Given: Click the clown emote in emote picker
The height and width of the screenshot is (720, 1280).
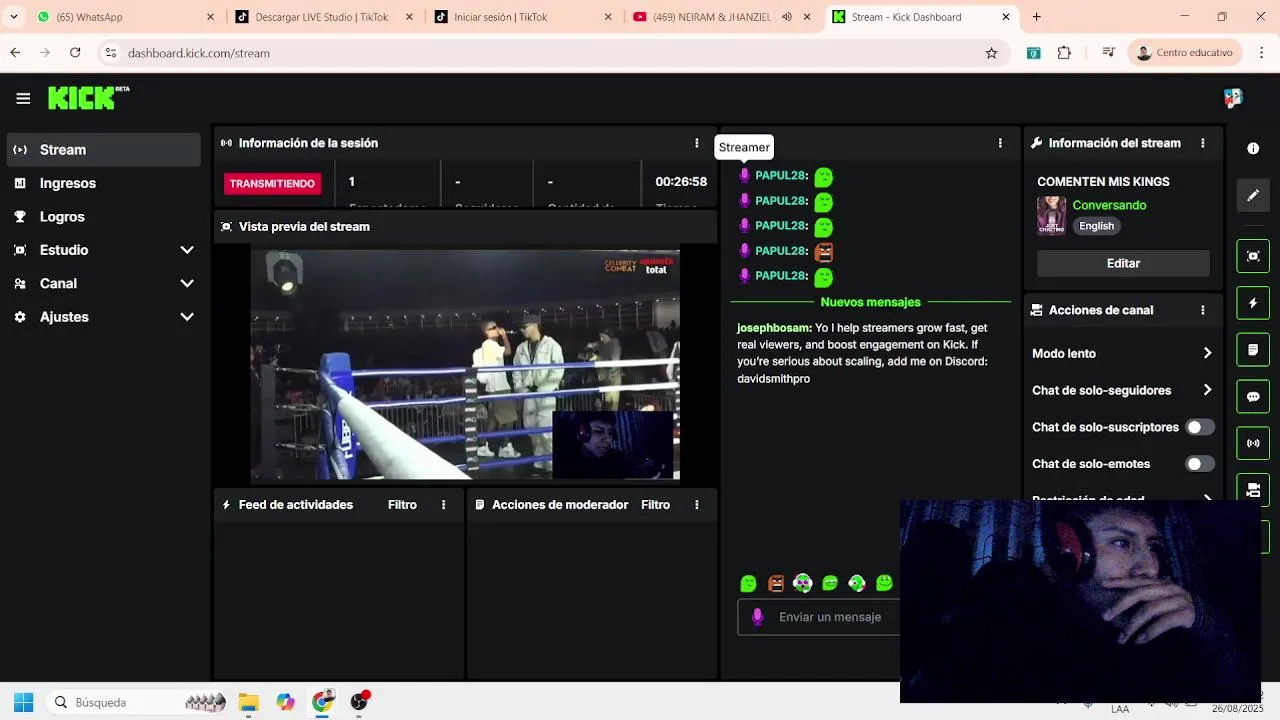Looking at the screenshot, I should pyautogui.click(x=802, y=583).
